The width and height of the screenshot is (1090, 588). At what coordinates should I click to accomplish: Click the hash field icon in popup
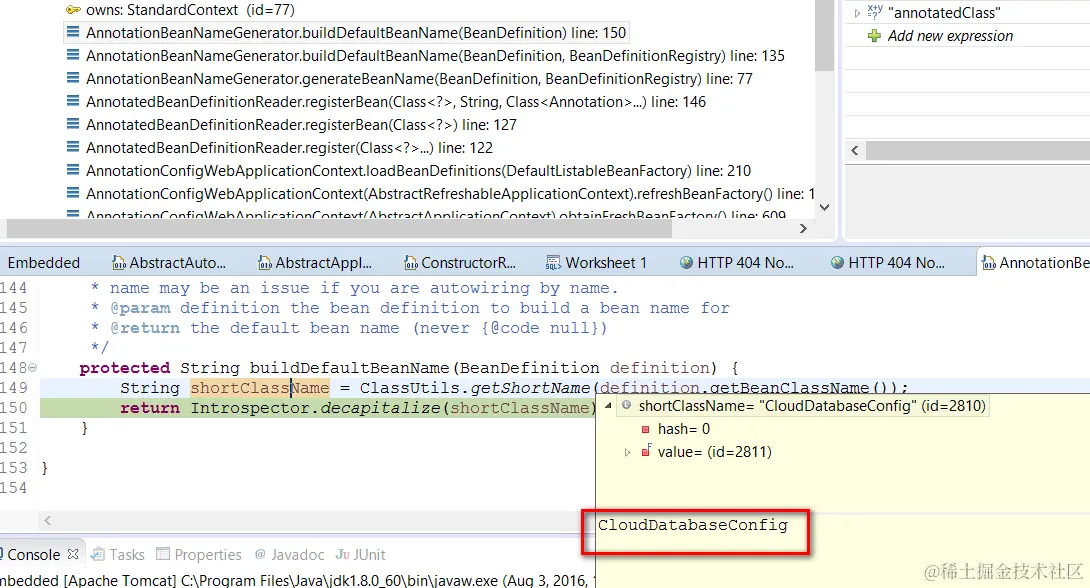tap(646, 430)
